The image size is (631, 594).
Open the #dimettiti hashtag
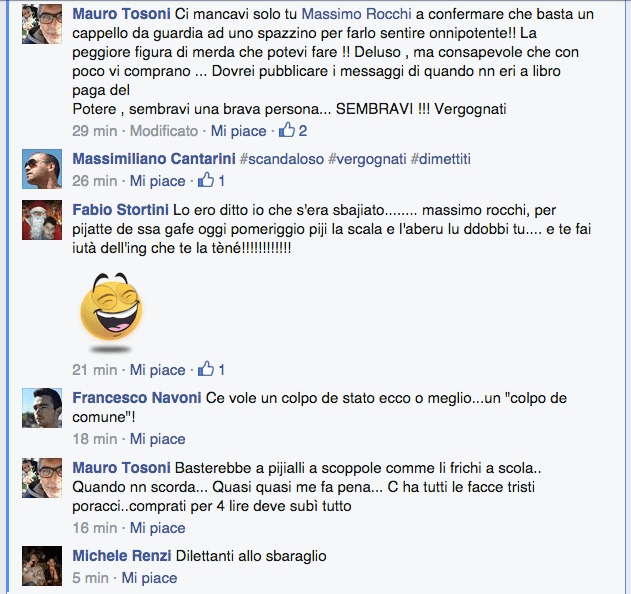click(440, 159)
